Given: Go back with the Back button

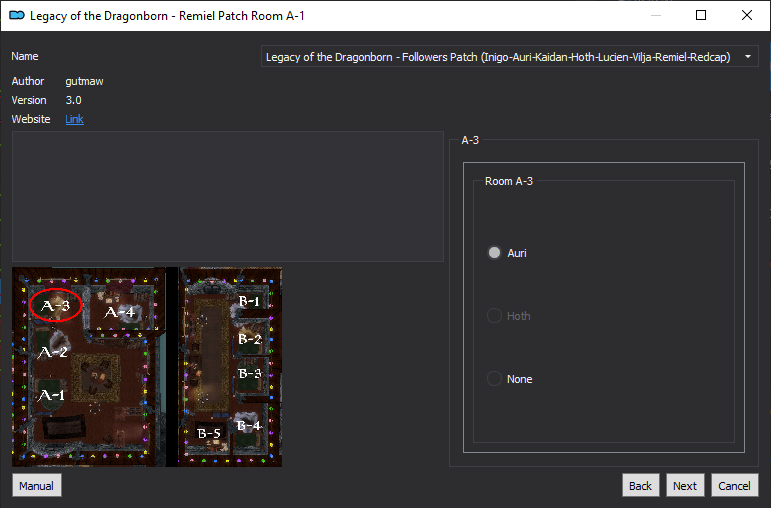Looking at the screenshot, I should point(640,486).
